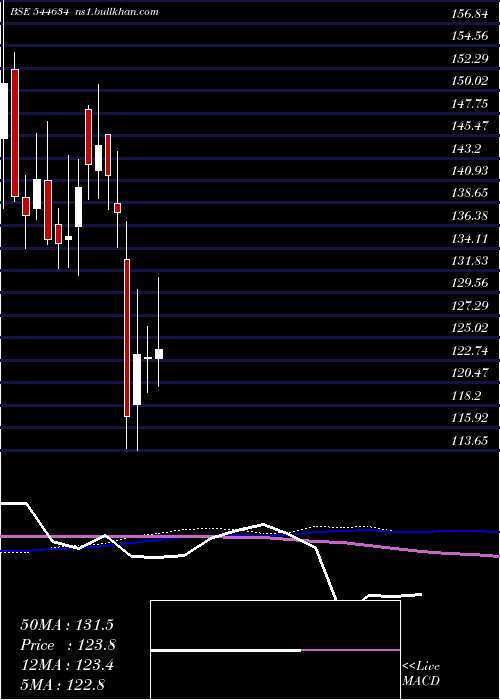The image size is (500, 700).
Task: Click price axis label 140.93
Action: (470, 171)
